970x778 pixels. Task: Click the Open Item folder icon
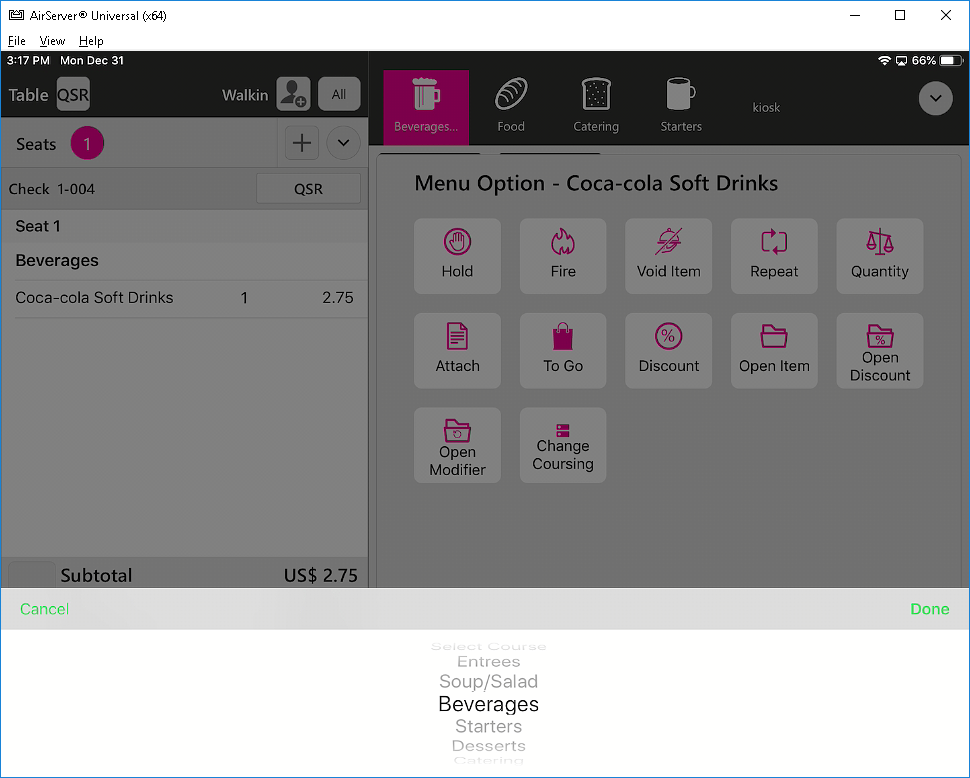774,337
